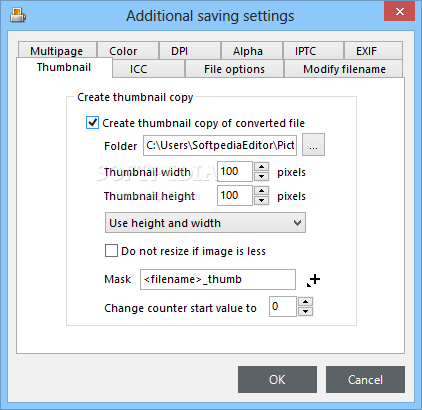Open the Alpha tab
Screen dimensions: 422x410
(252, 51)
